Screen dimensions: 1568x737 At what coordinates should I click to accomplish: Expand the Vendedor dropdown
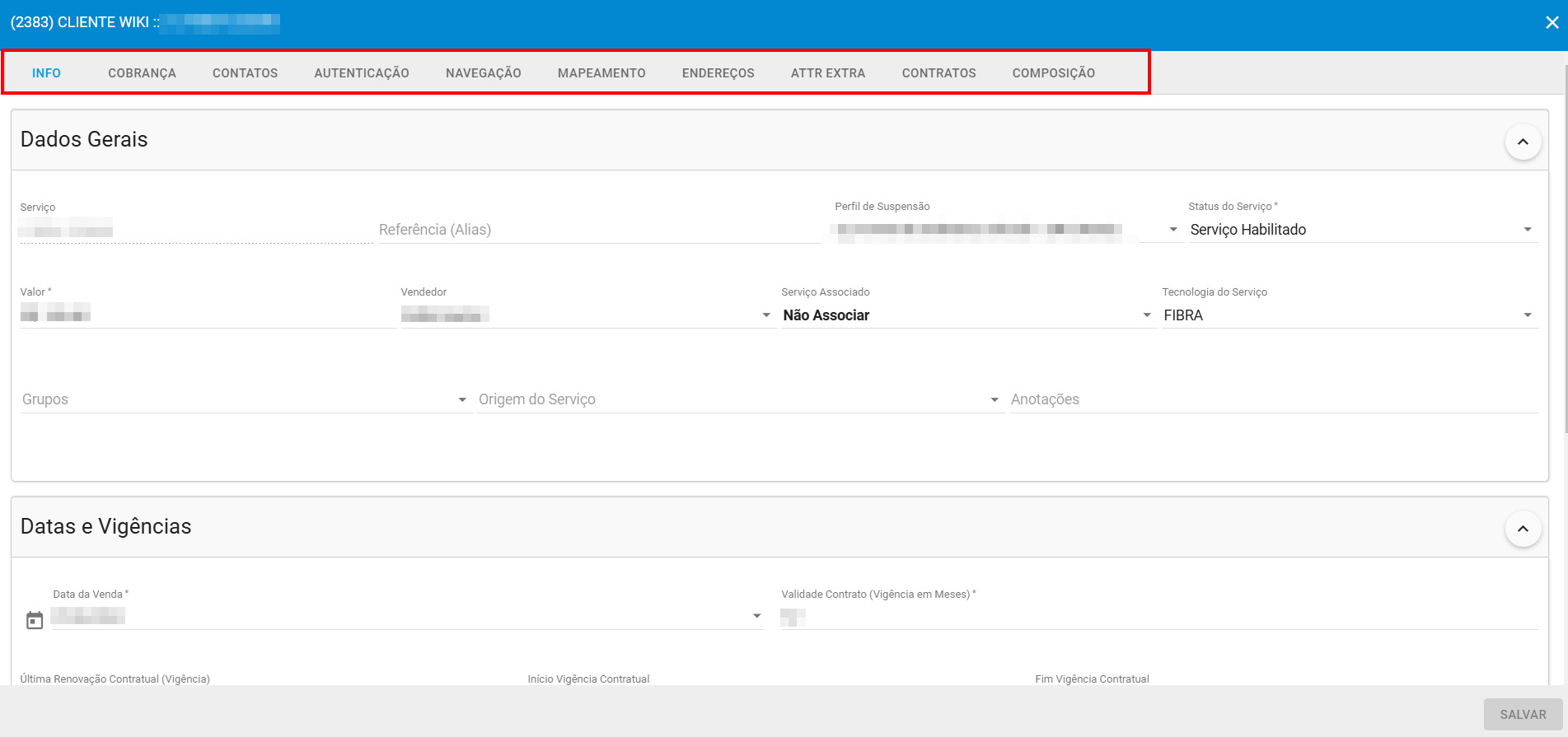coord(587,315)
